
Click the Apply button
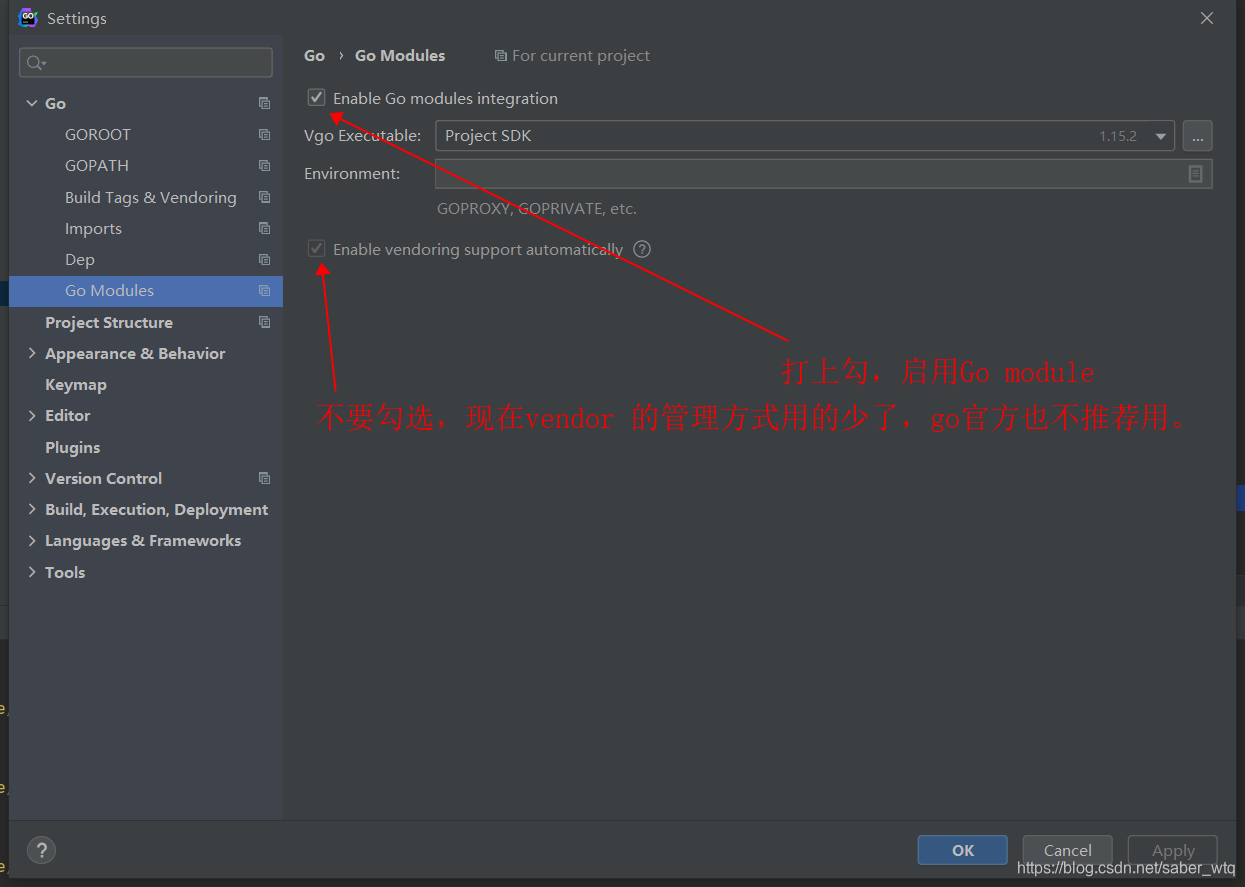coord(1173,850)
